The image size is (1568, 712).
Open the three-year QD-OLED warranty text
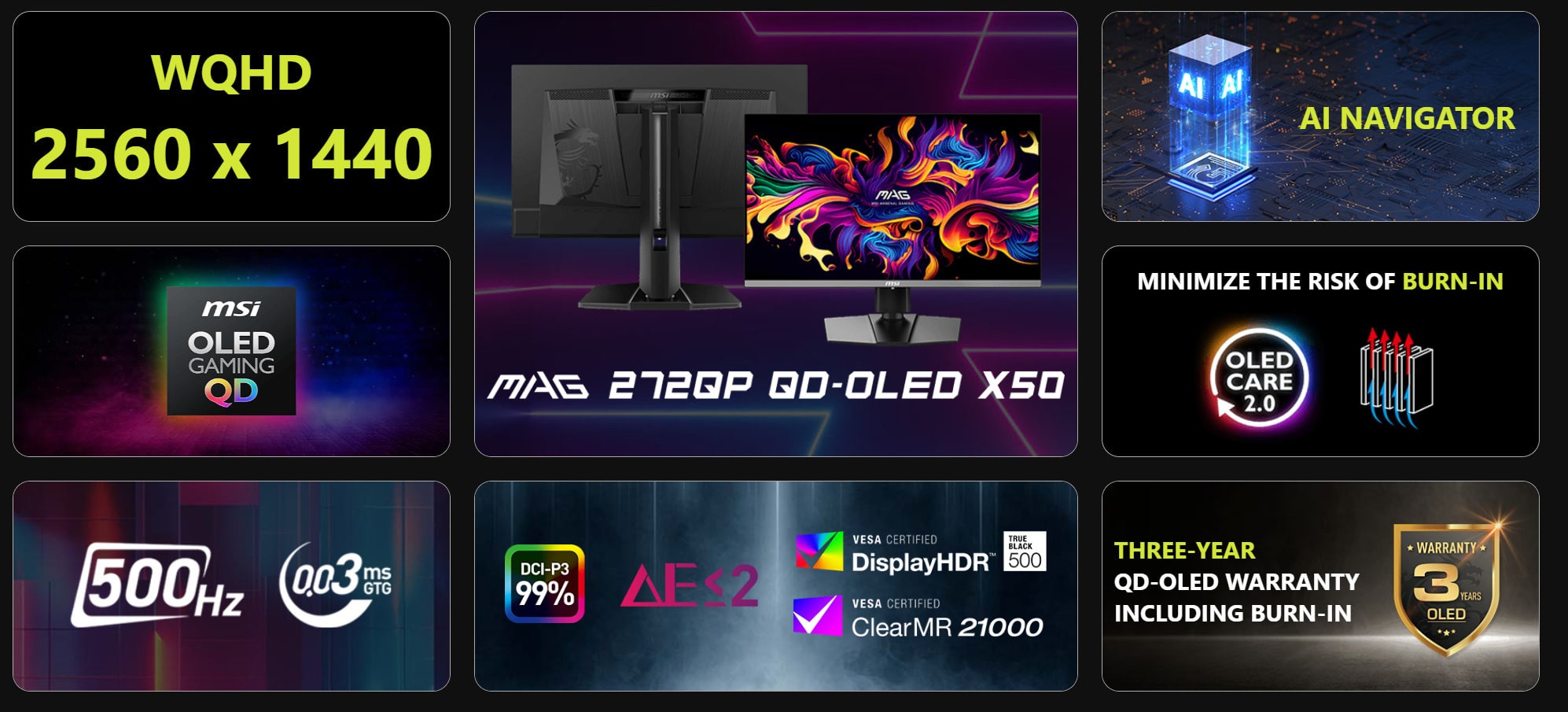(1236, 582)
